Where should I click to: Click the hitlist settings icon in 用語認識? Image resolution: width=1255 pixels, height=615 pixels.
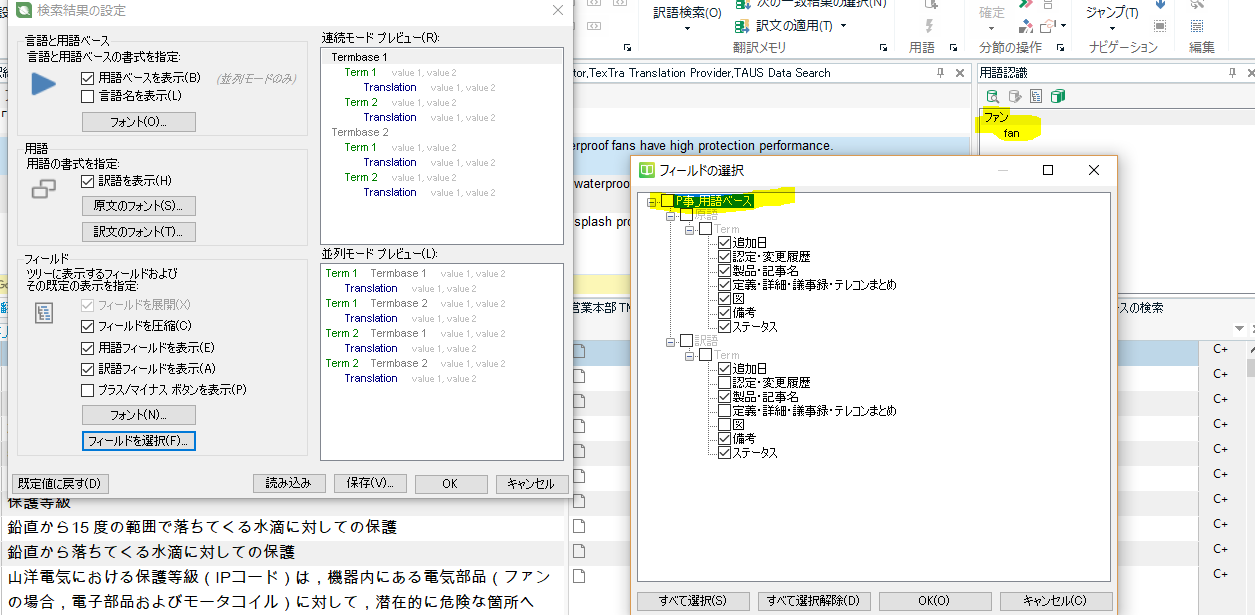1036,97
